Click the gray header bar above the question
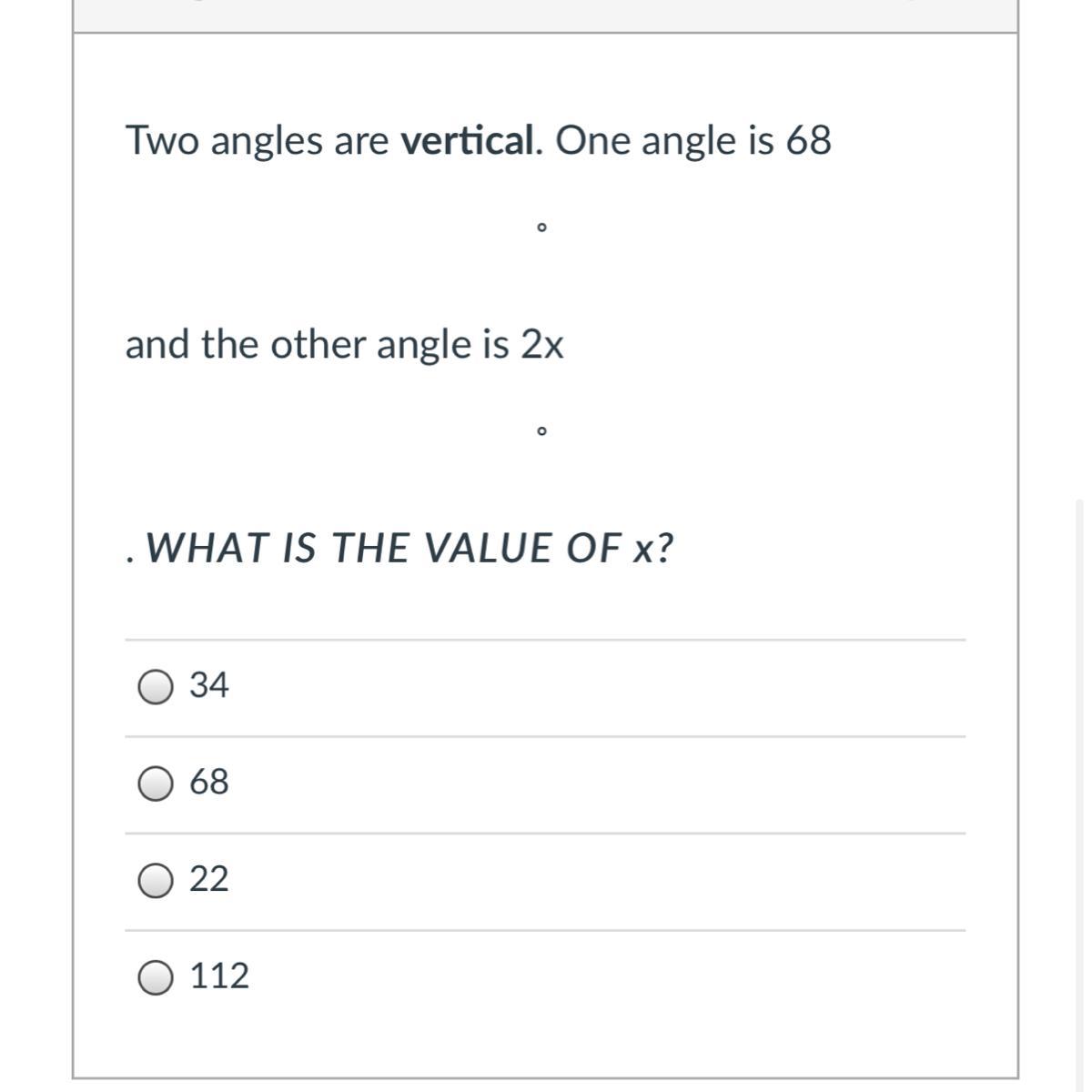The image size is (1092, 1092). click(544, 15)
